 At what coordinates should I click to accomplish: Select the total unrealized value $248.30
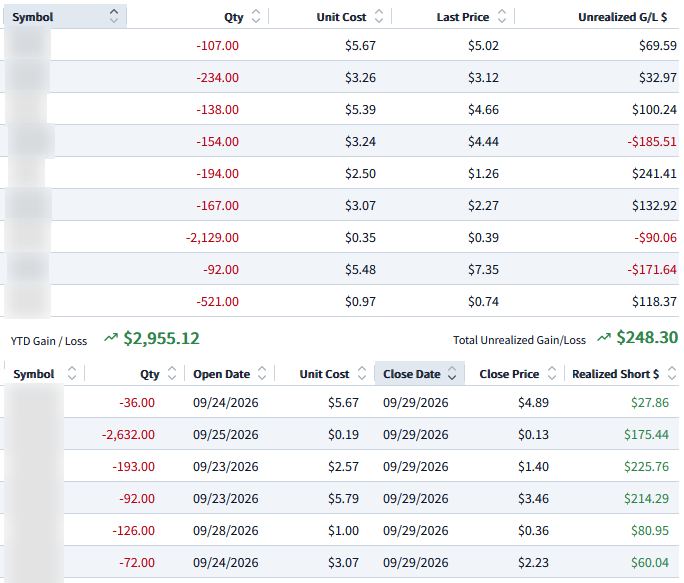pyautogui.click(x=647, y=337)
